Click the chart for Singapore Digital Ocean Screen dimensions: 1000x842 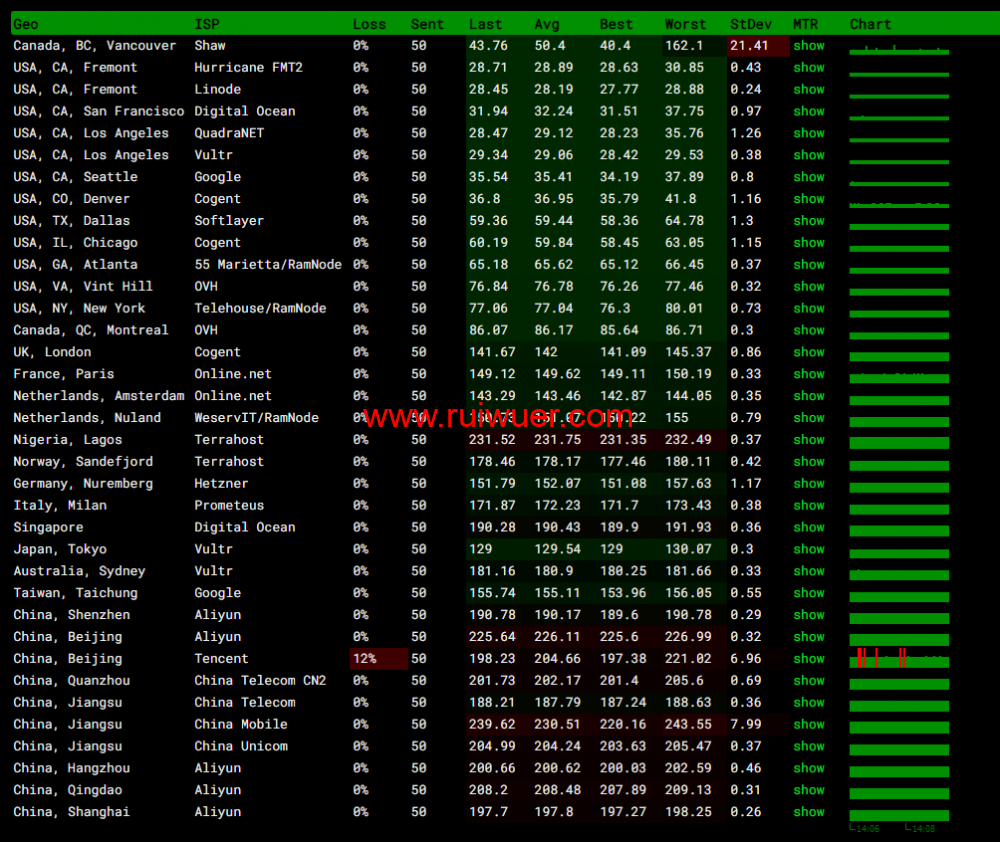898,528
